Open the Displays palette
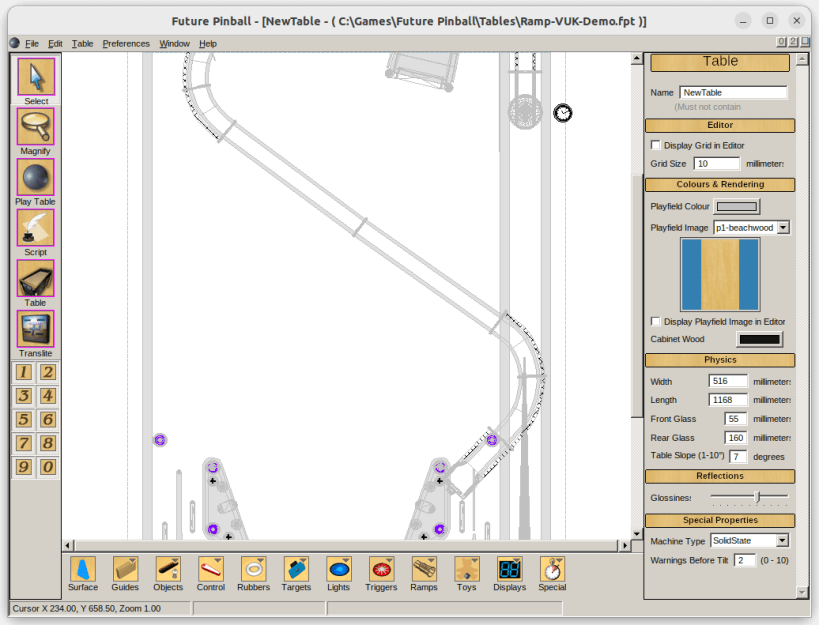Viewport: 819px width, 625px height. pos(510,569)
